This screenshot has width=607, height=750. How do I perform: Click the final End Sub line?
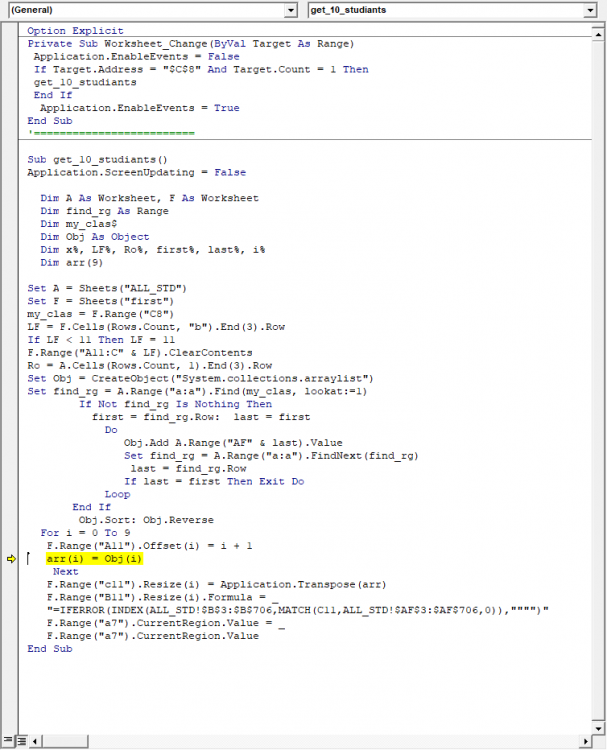[50, 649]
